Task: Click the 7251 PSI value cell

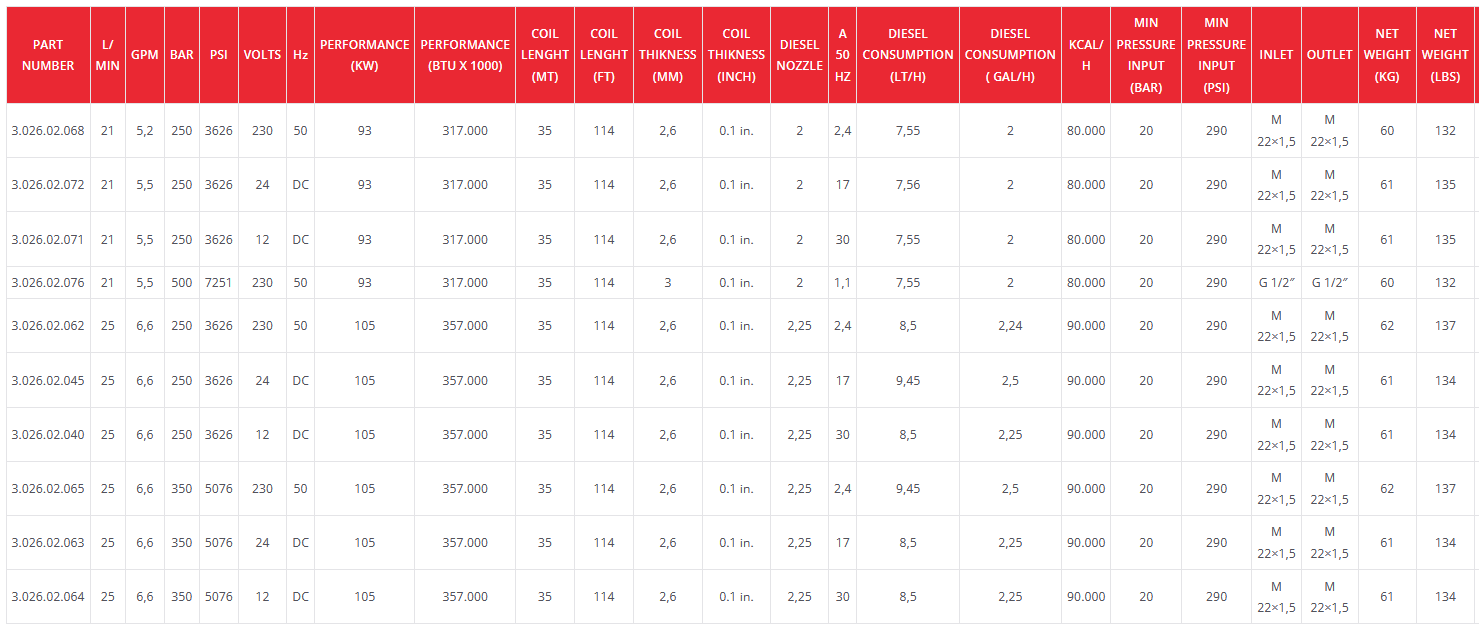Action: [x=218, y=283]
